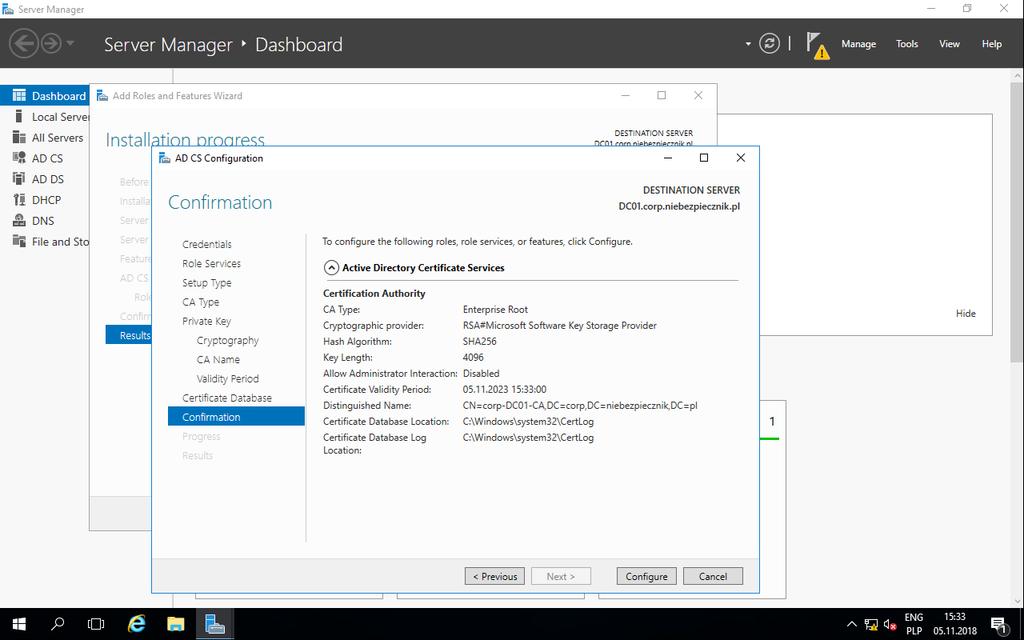This screenshot has width=1024, height=640.
Task: Launch Internet Explorer from the taskbar
Action: click(x=136, y=624)
